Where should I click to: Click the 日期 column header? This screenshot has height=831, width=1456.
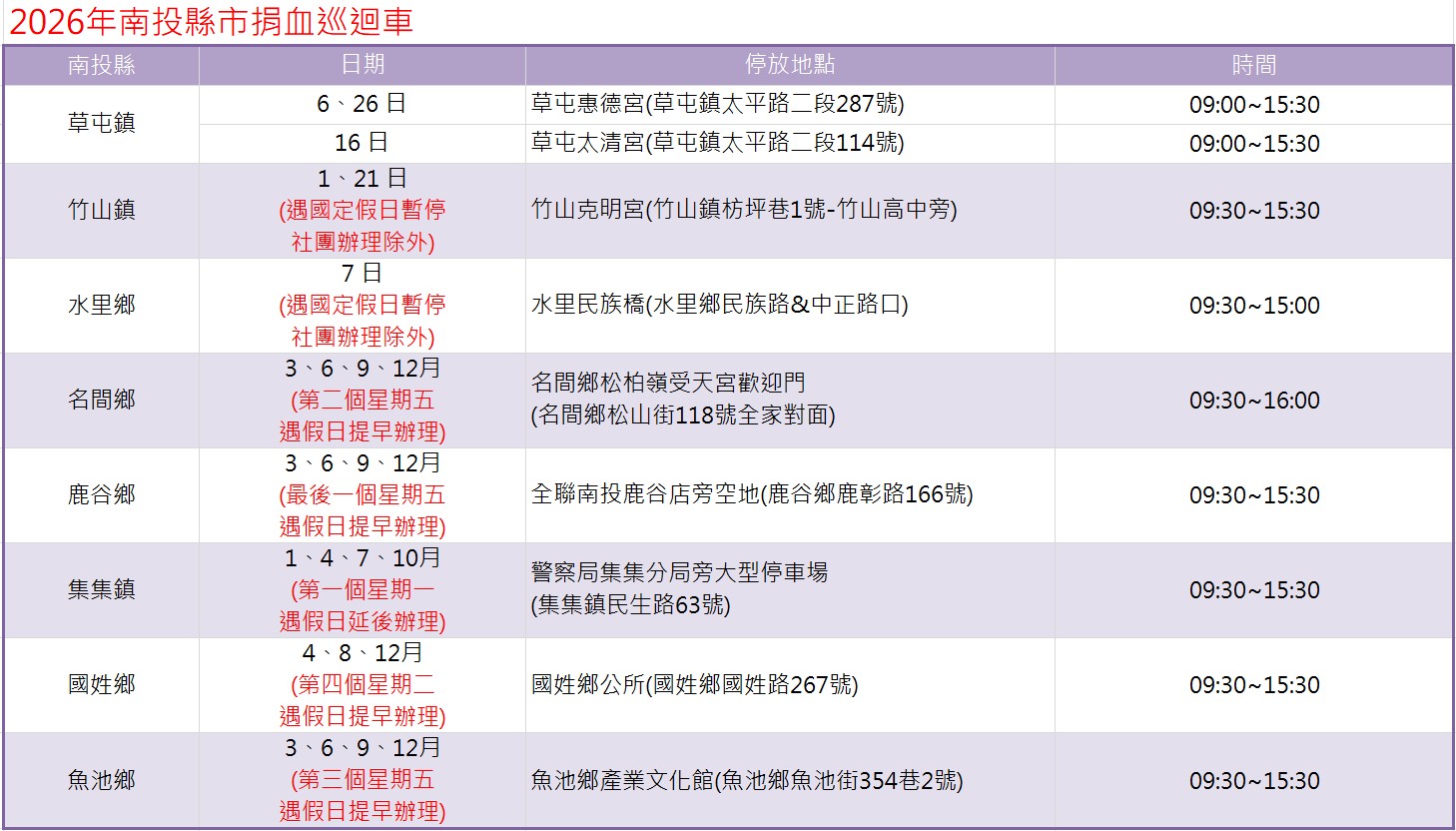[362, 65]
